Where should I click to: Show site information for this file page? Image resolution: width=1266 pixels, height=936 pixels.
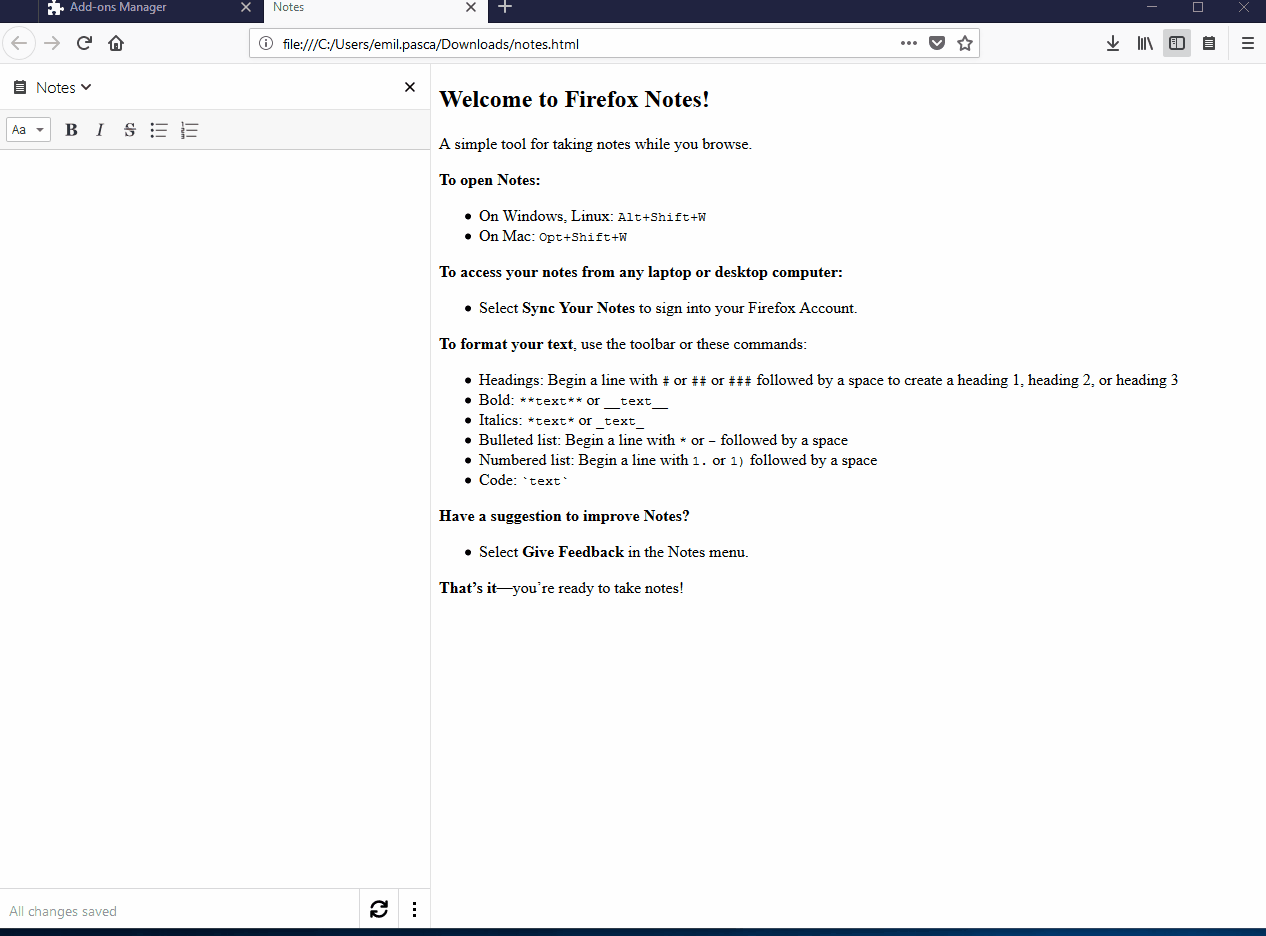pyautogui.click(x=265, y=43)
